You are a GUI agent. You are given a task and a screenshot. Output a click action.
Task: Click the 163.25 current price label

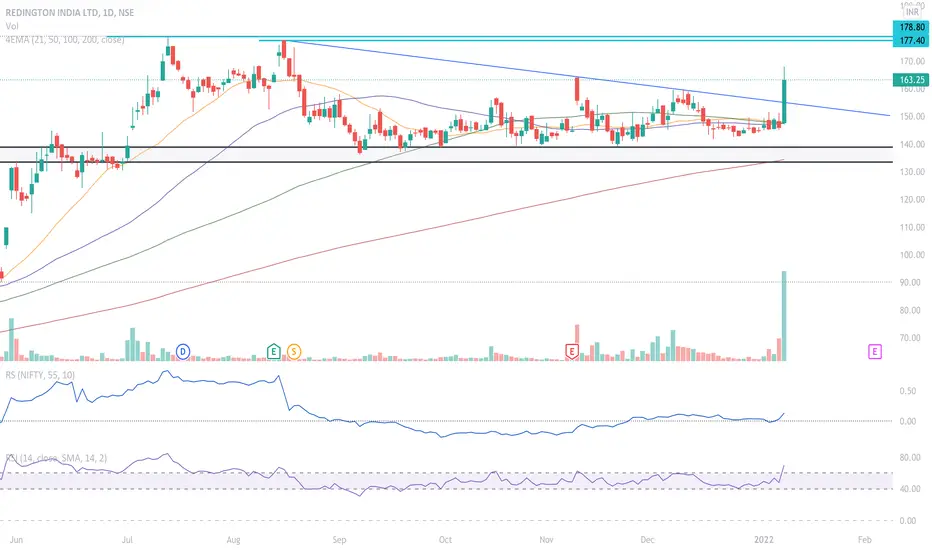911,80
